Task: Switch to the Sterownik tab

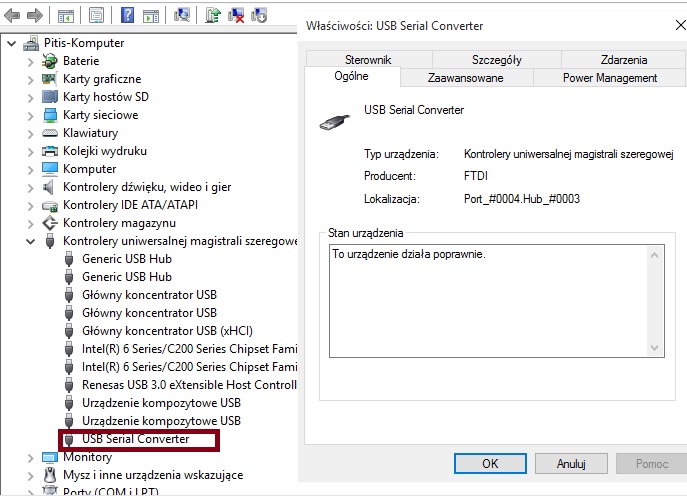Action: [367, 60]
